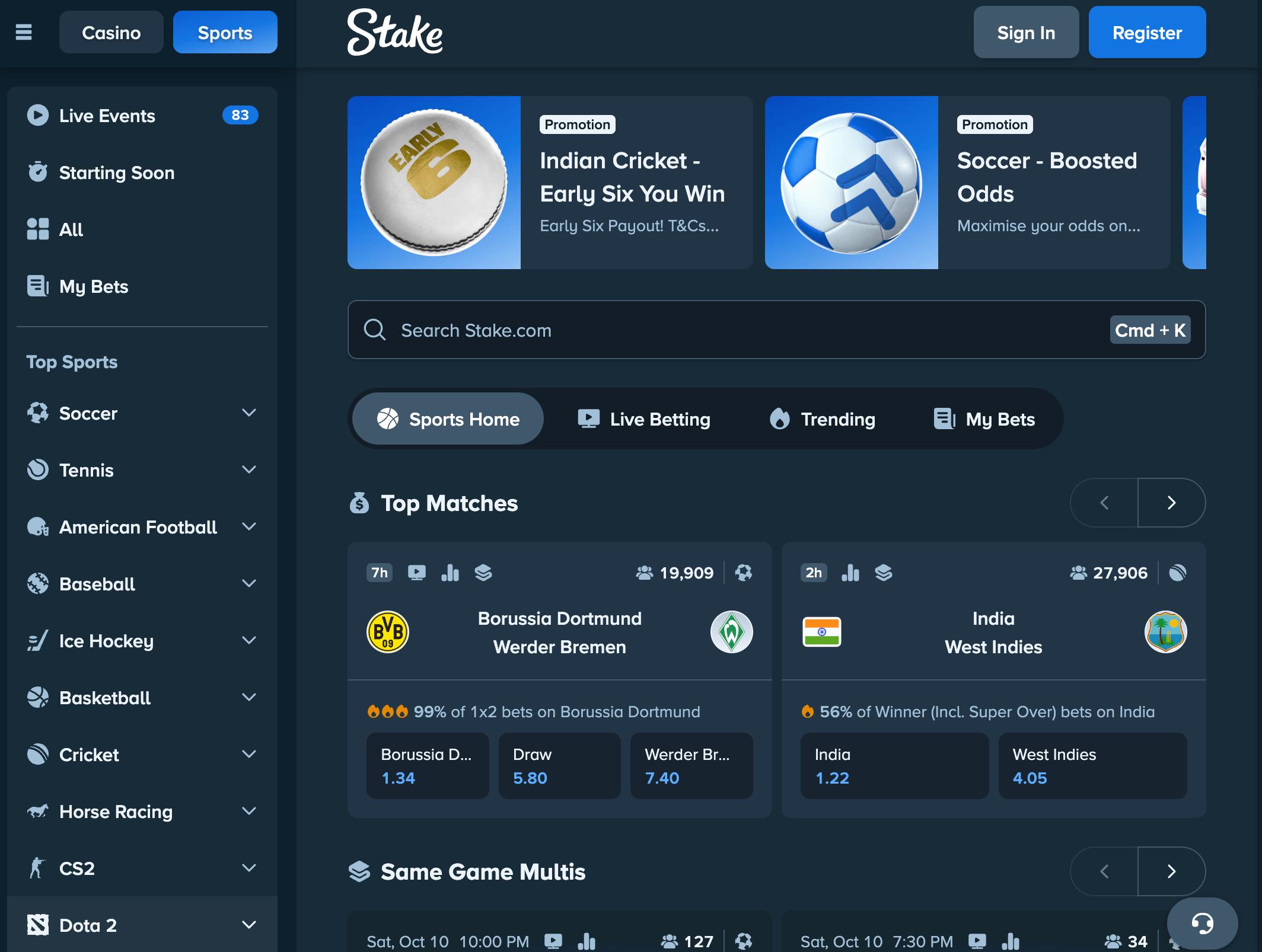Expand the Ice Hockey chevron
The width and height of the screenshot is (1262, 952).
pyautogui.click(x=249, y=640)
